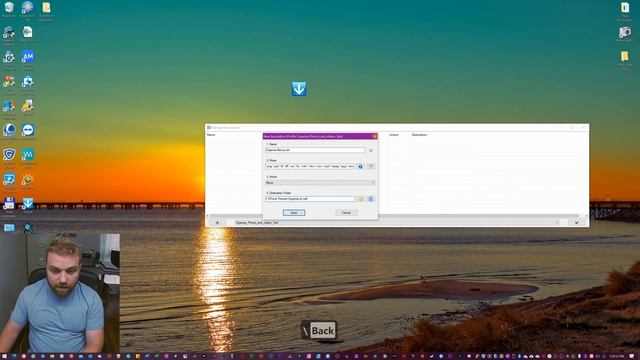Open the teal VM desktop shortcut
640x360 pixels.
[x=27, y=155]
